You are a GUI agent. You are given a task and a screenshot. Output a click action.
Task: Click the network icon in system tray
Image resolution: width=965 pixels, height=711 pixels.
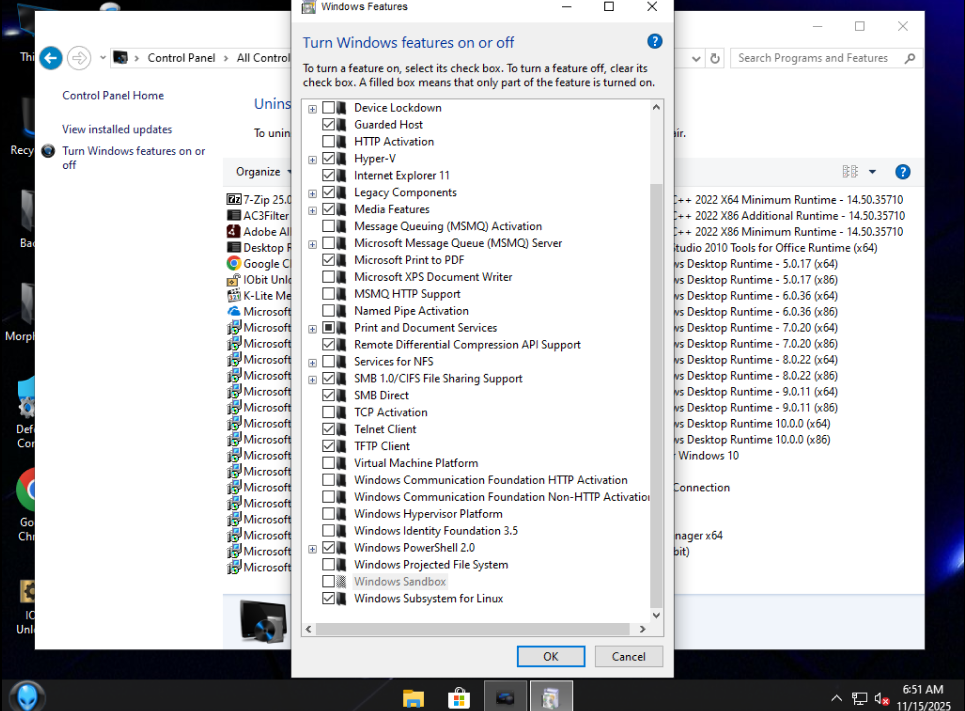(x=859, y=698)
